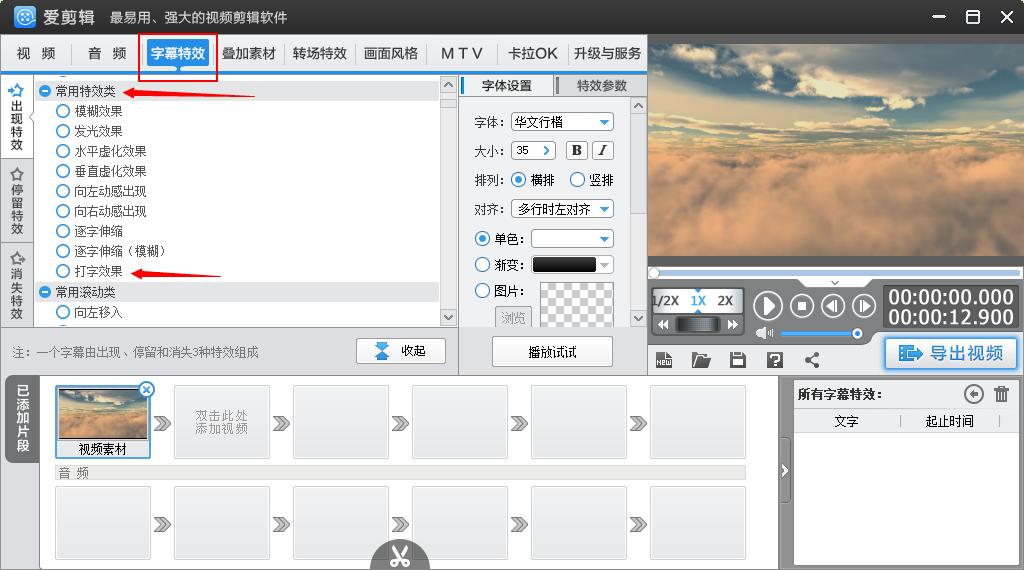Collapse the 常用滚动类 category
The width and height of the screenshot is (1024, 570).
pyautogui.click(x=44, y=292)
